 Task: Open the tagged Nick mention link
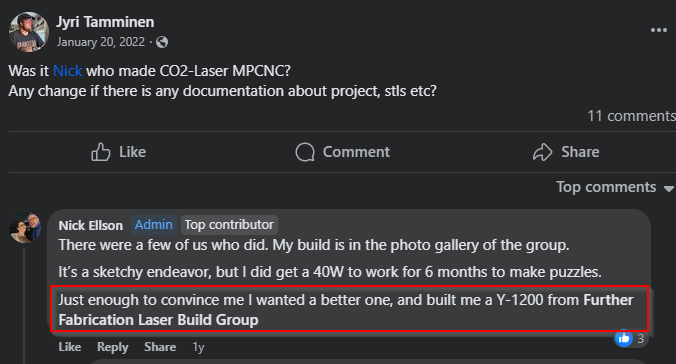point(67,71)
